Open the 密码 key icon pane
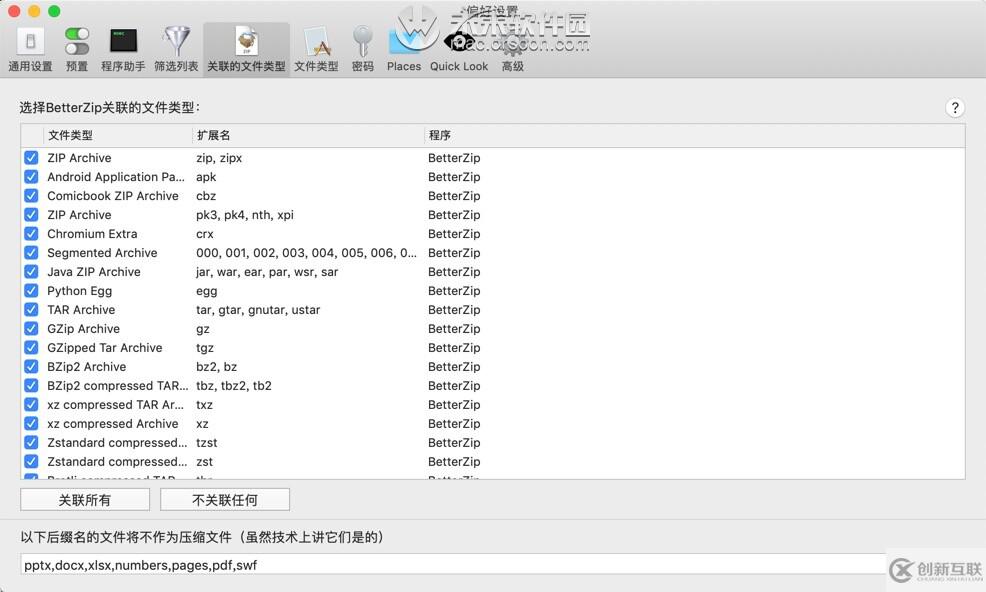 pyautogui.click(x=363, y=50)
